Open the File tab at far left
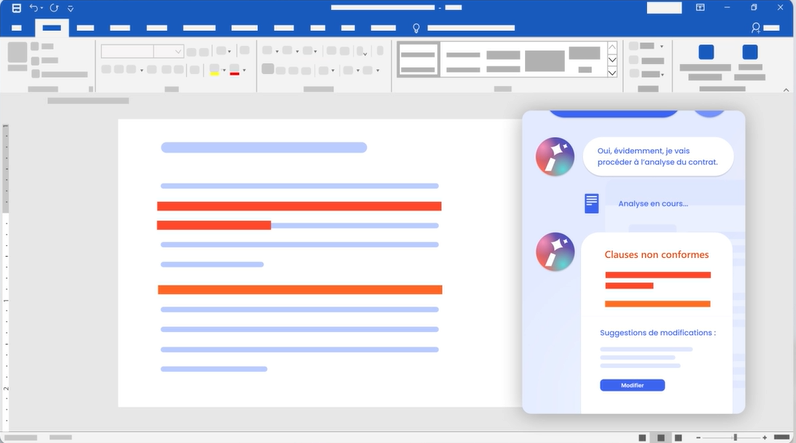 (17, 28)
